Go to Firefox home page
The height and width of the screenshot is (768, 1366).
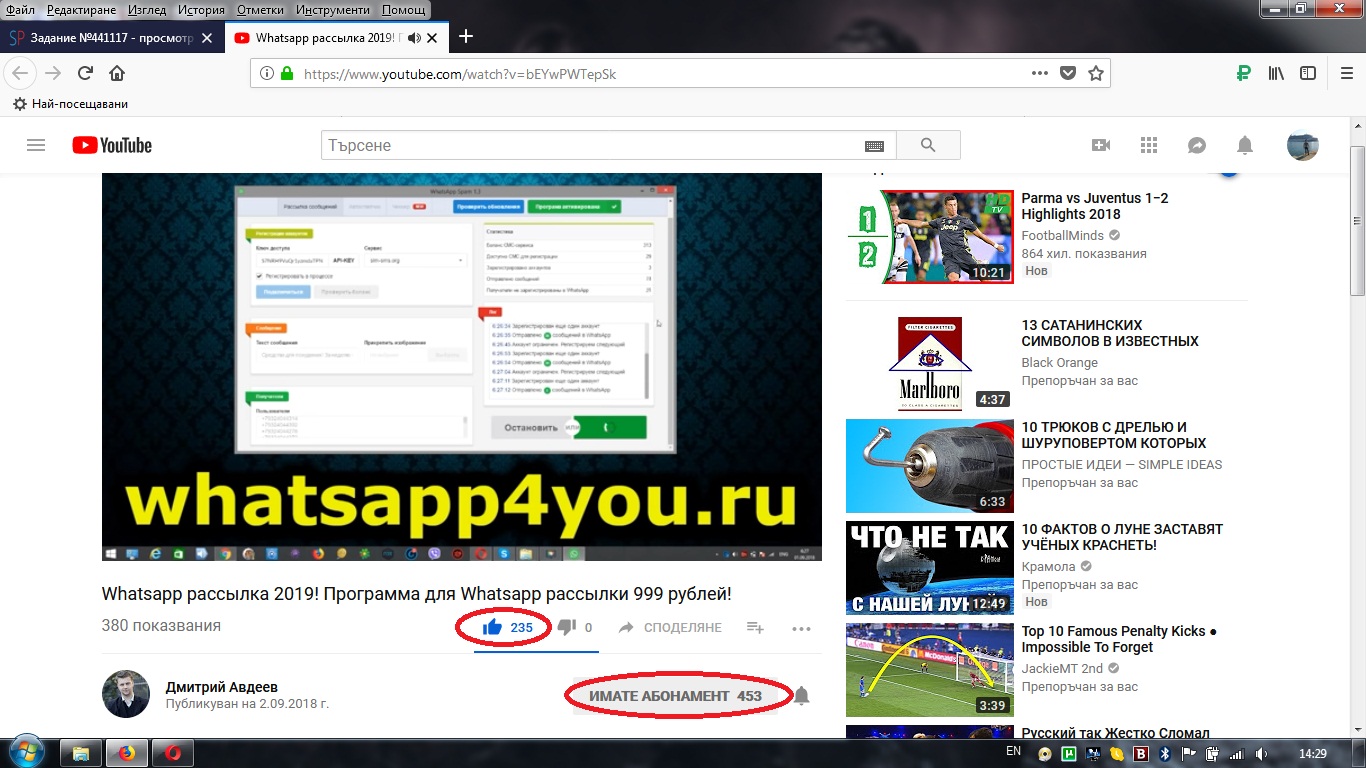[117, 73]
